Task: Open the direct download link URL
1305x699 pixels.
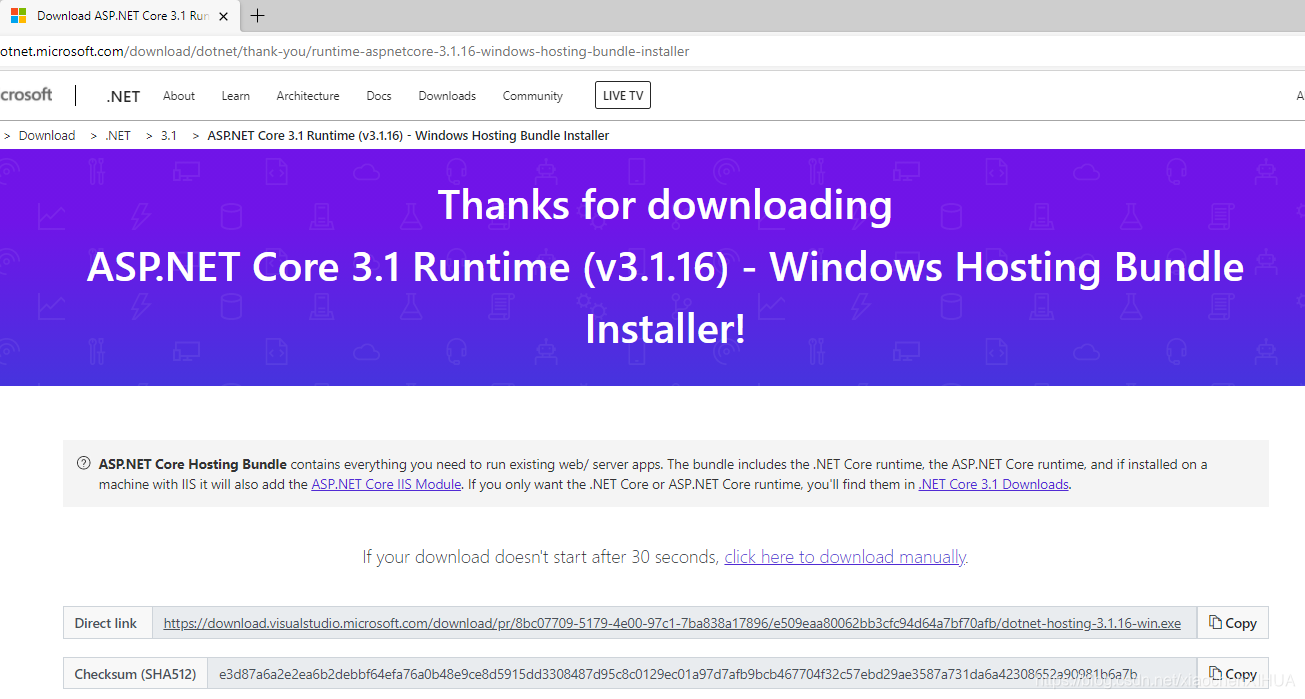Action: [x=672, y=623]
